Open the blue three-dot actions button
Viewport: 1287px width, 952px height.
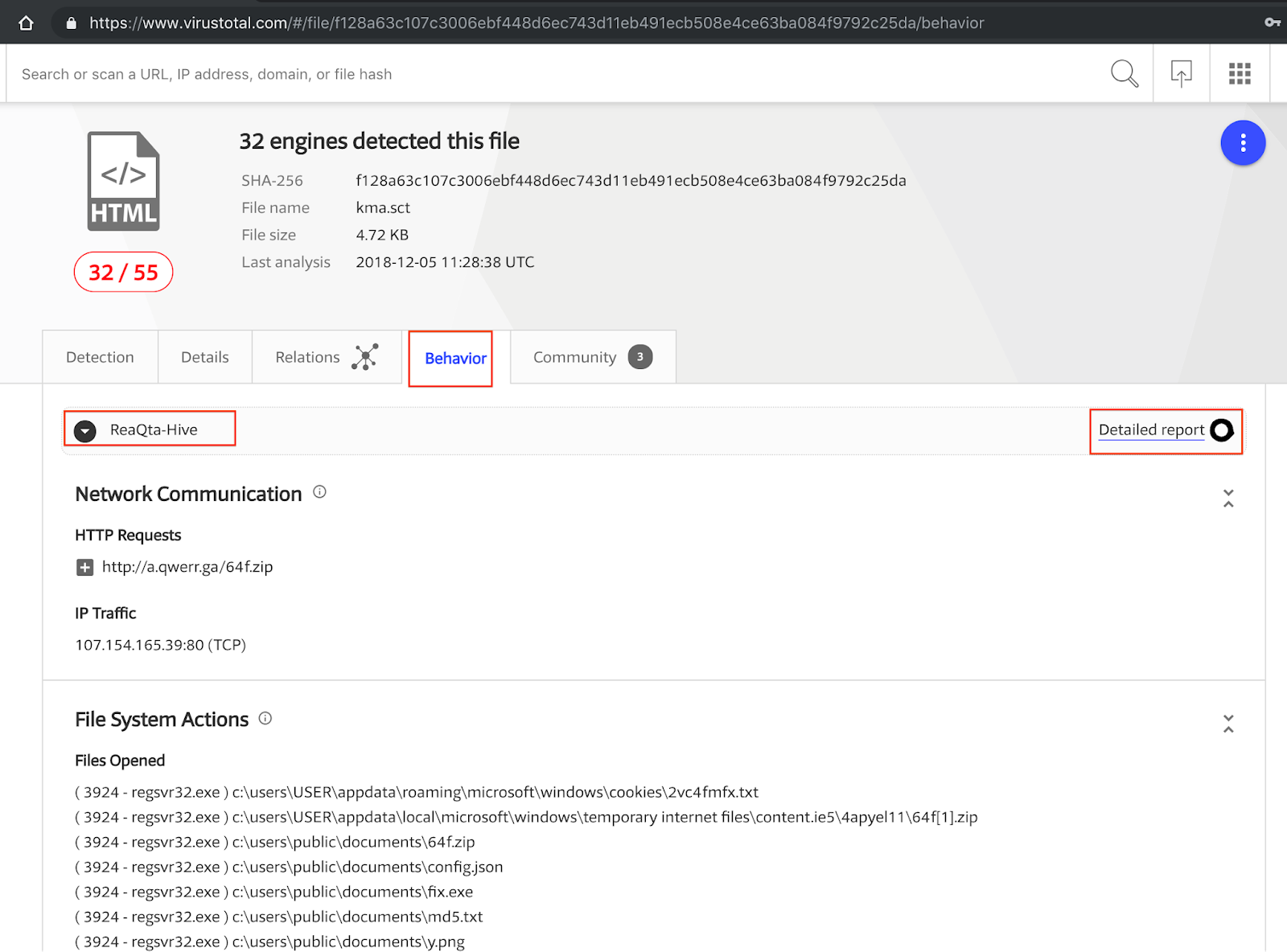1243,143
